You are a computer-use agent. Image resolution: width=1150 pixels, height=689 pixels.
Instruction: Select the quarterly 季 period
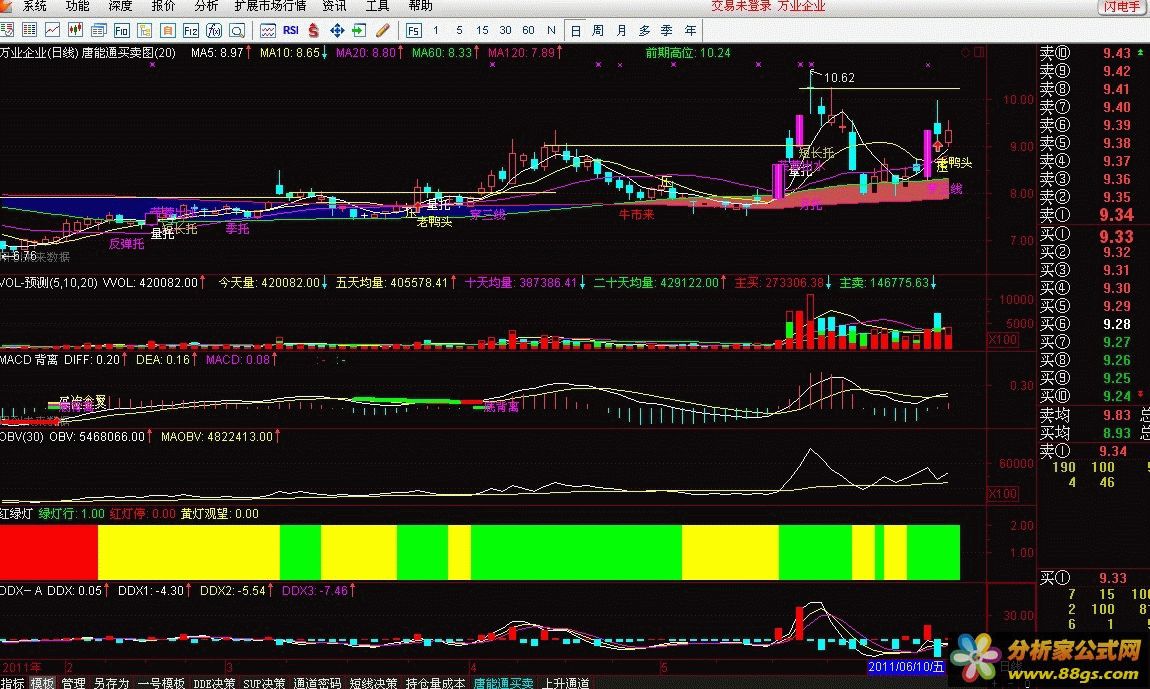pyautogui.click(x=667, y=30)
